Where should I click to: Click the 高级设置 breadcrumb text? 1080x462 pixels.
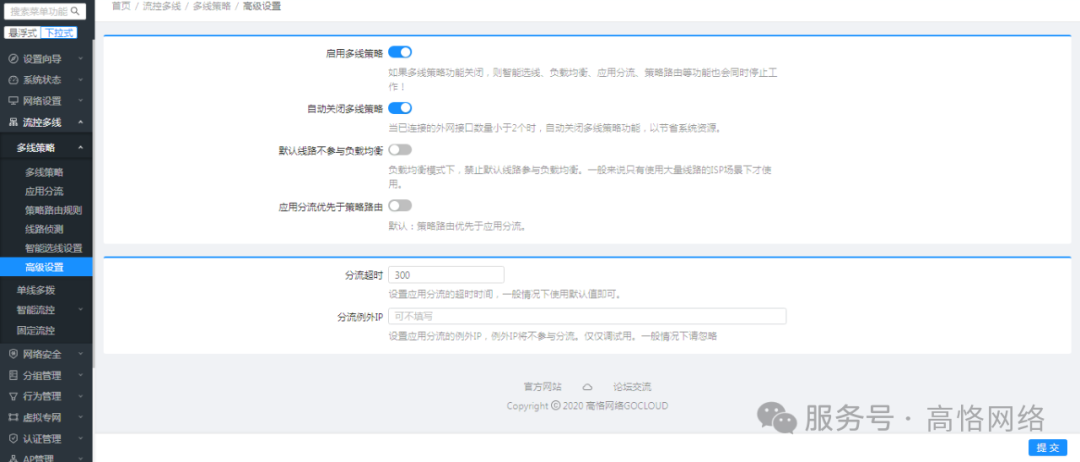(262, 6)
